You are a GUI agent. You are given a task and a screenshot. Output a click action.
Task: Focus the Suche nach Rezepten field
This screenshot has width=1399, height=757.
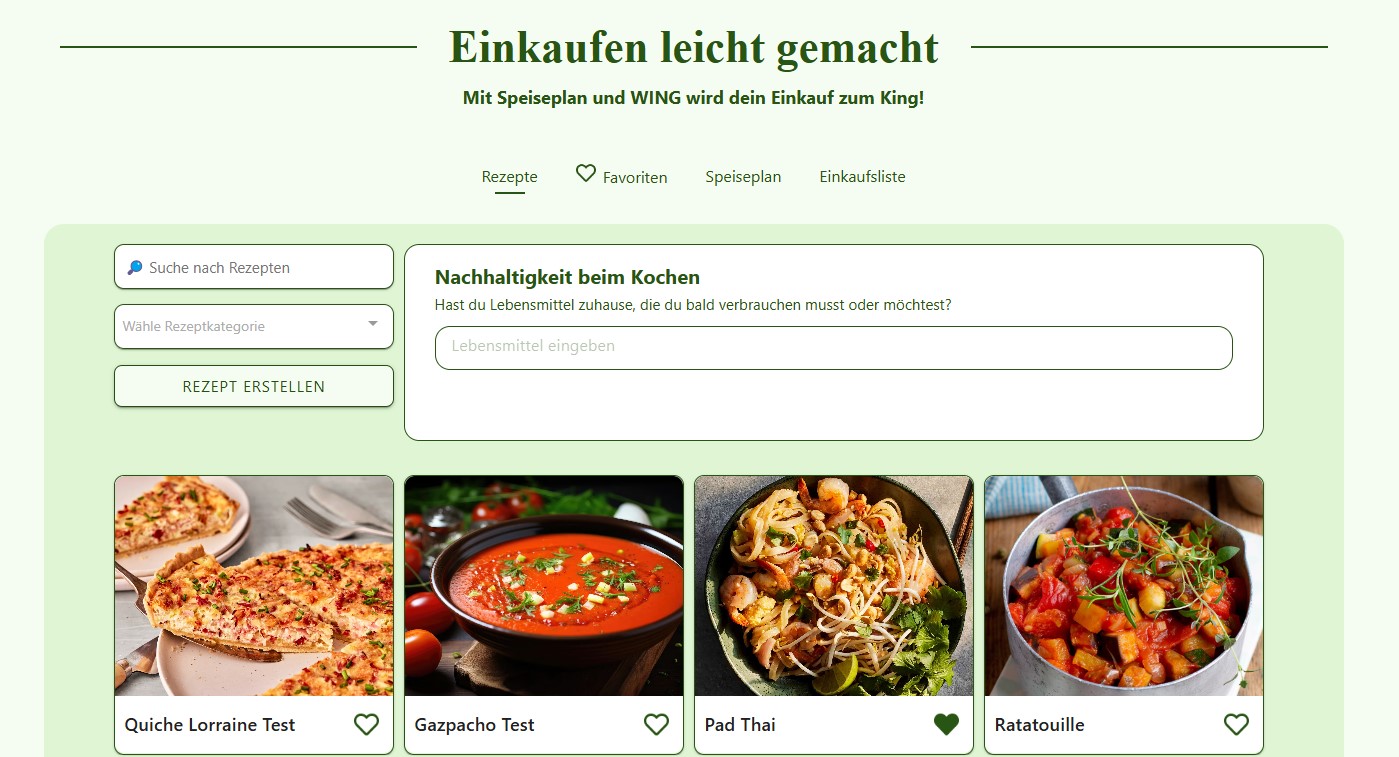click(254, 267)
